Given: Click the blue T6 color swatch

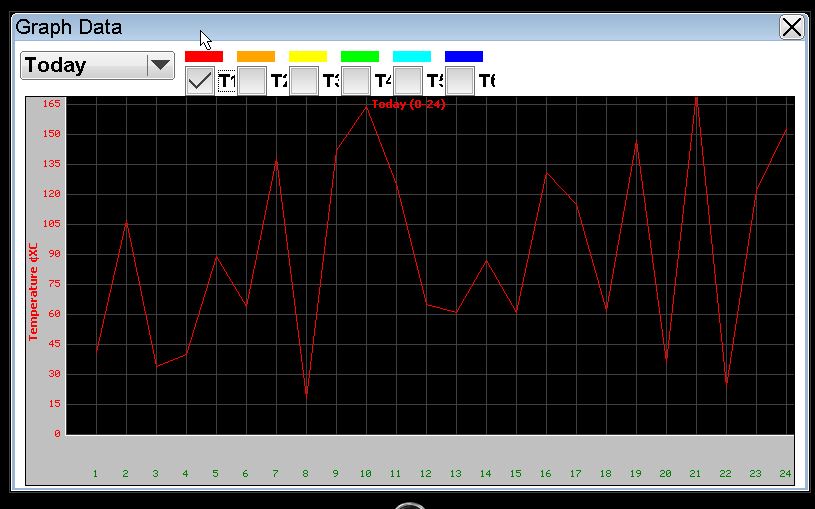Looking at the screenshot, I should [464, 56].
